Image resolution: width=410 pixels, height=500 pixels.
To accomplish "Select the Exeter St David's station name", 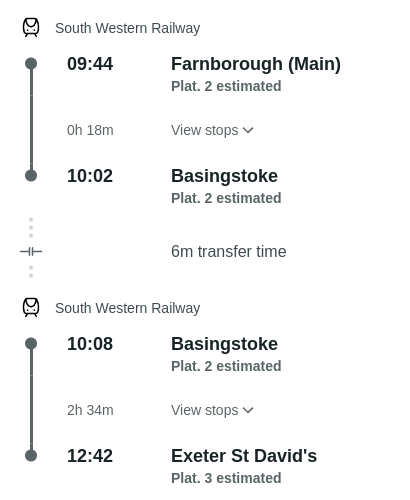I will 244,456.
